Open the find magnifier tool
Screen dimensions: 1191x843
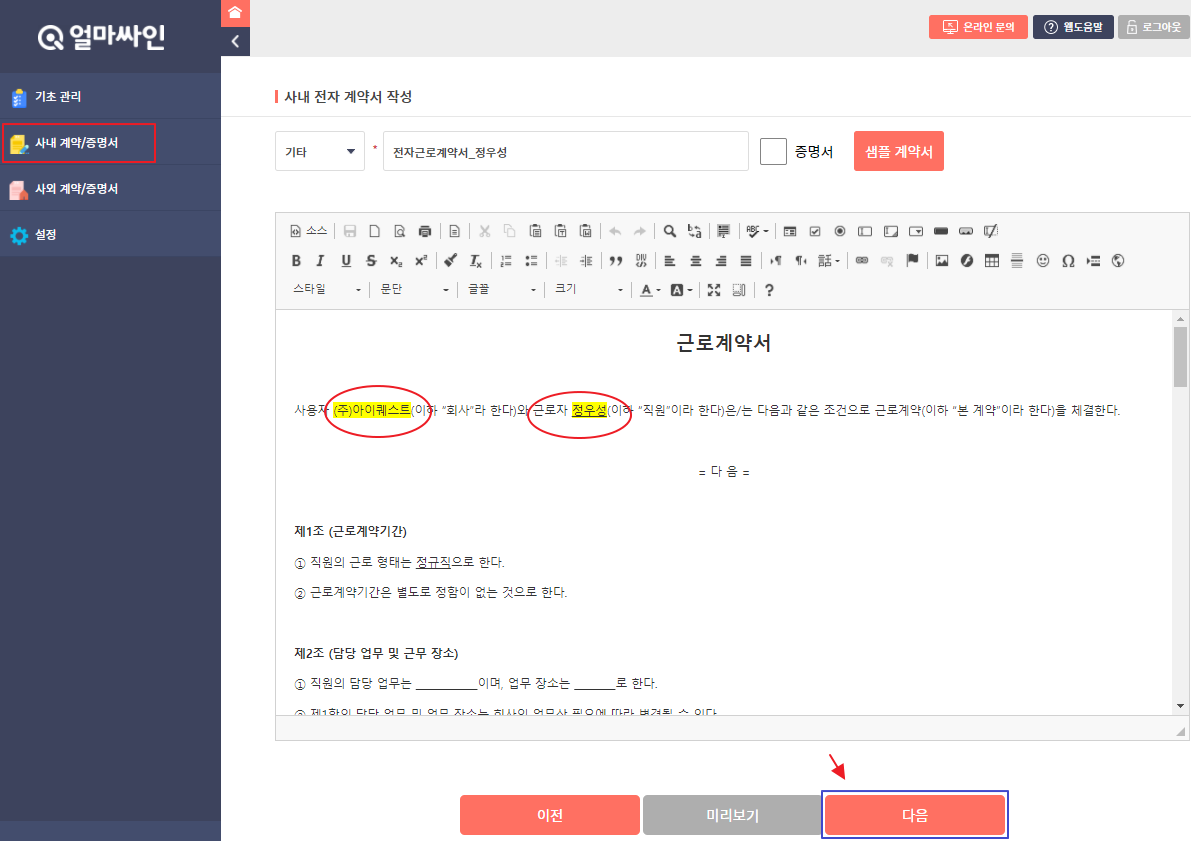[669, 231]
